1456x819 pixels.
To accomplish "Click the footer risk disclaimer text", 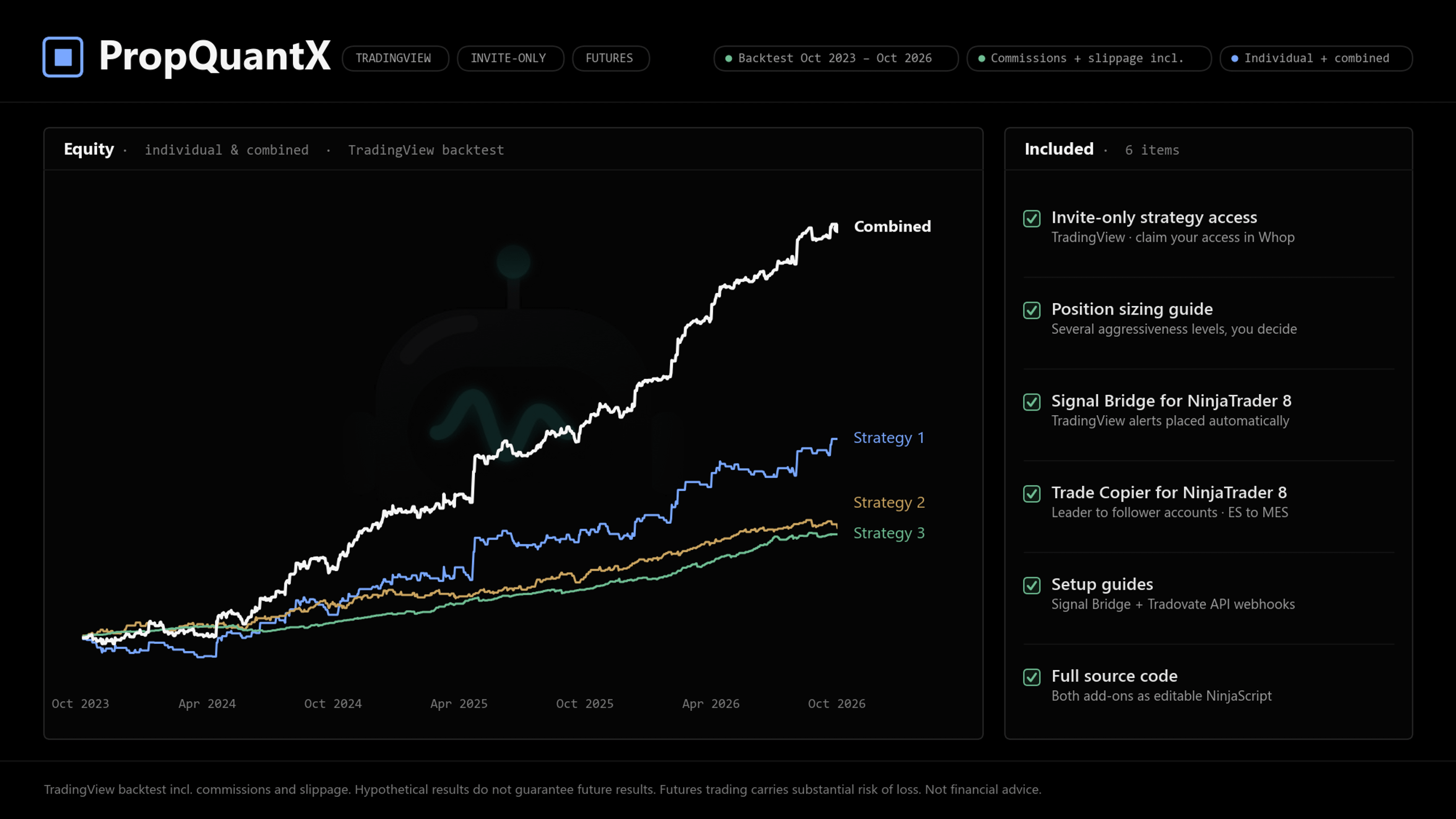I will [x=543, y=789].
